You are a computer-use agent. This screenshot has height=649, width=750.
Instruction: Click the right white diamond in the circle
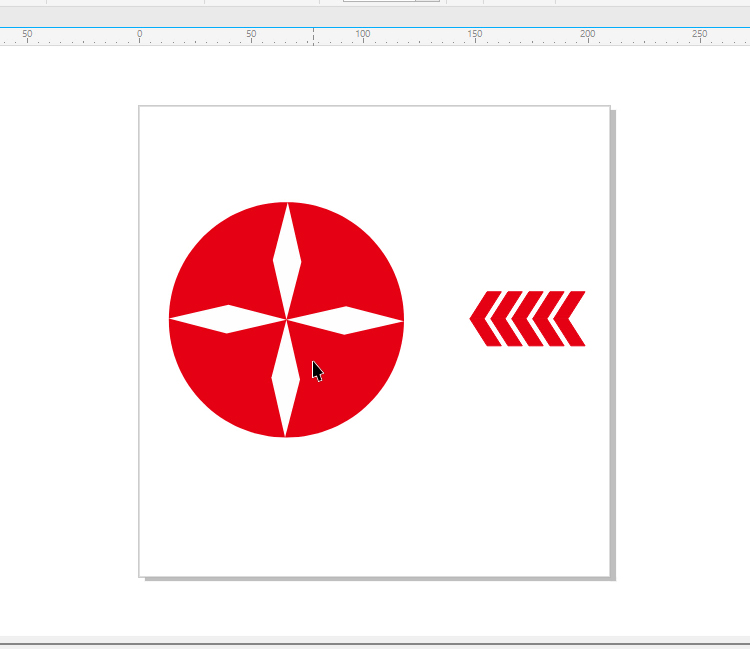pyautogui.click(x=345, y=320)
